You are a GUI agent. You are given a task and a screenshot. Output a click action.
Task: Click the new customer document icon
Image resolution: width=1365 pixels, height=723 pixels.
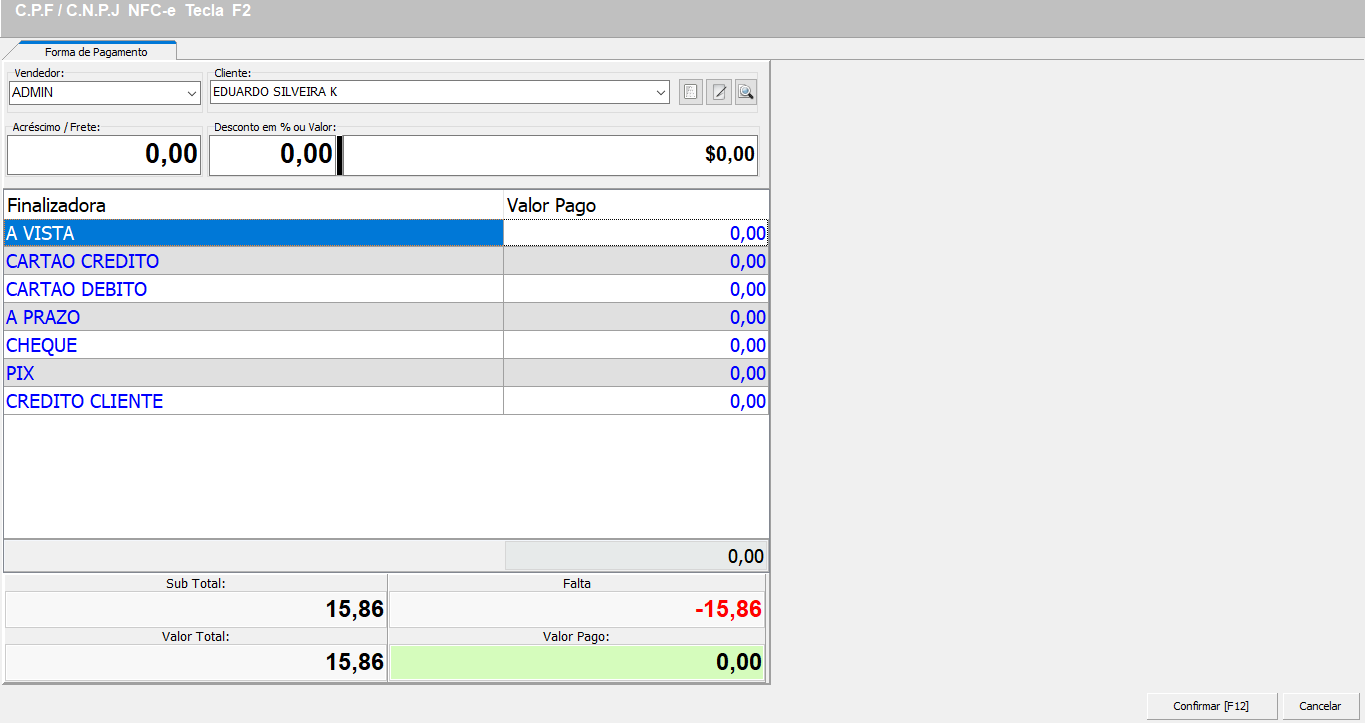pyautogui.click(x=690, y=93)
